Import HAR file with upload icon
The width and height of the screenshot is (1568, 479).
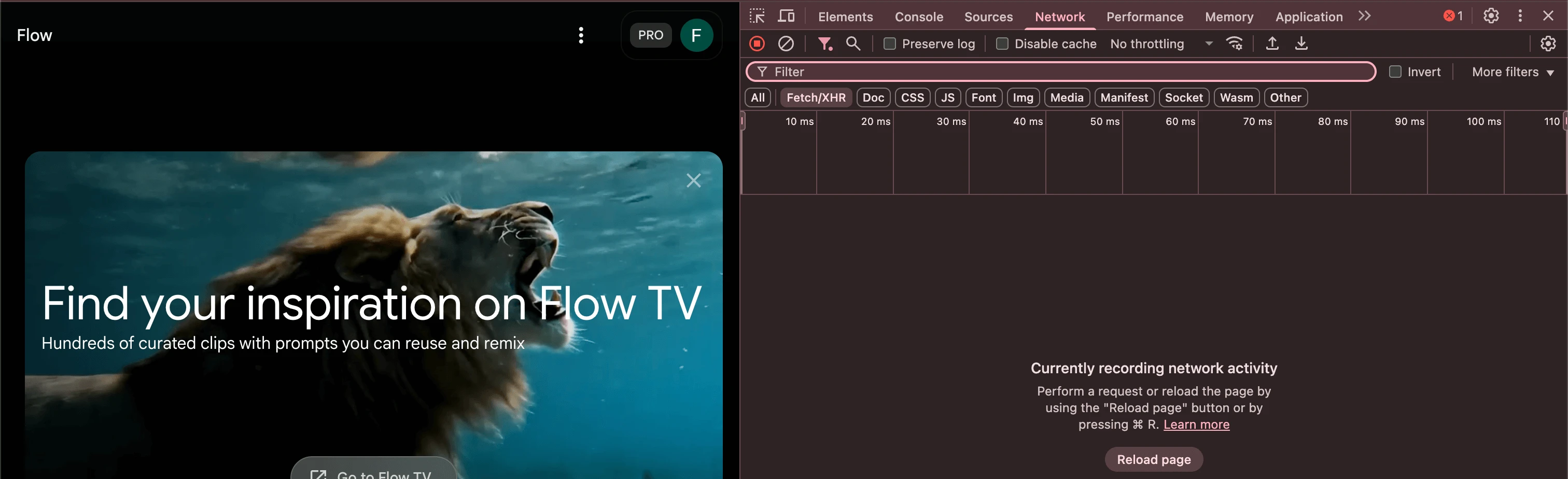pos(1272,44)
